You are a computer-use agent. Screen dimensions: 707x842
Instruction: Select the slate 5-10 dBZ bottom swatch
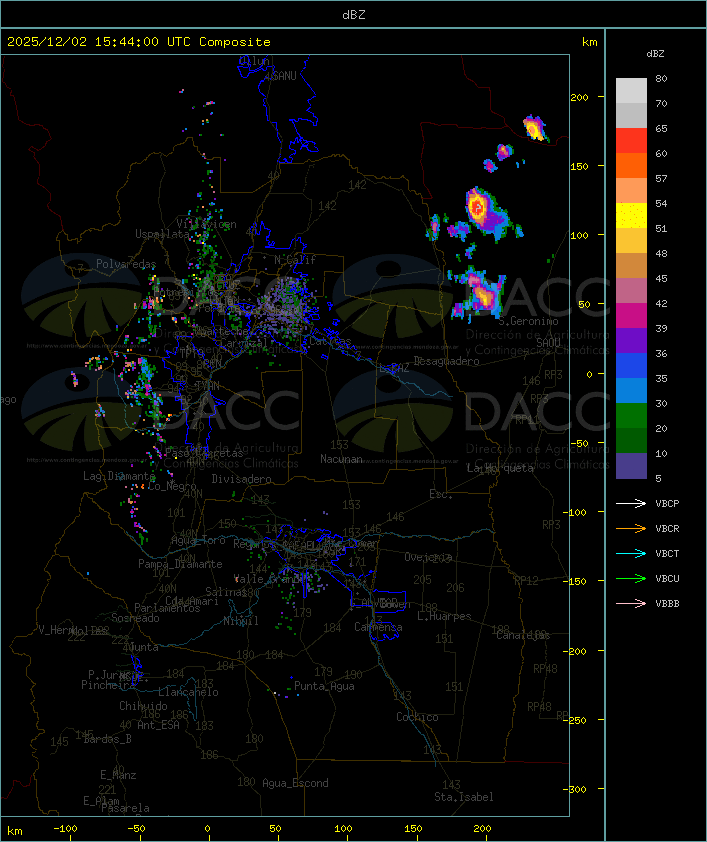pyautogui.click(x=631, y=466)
